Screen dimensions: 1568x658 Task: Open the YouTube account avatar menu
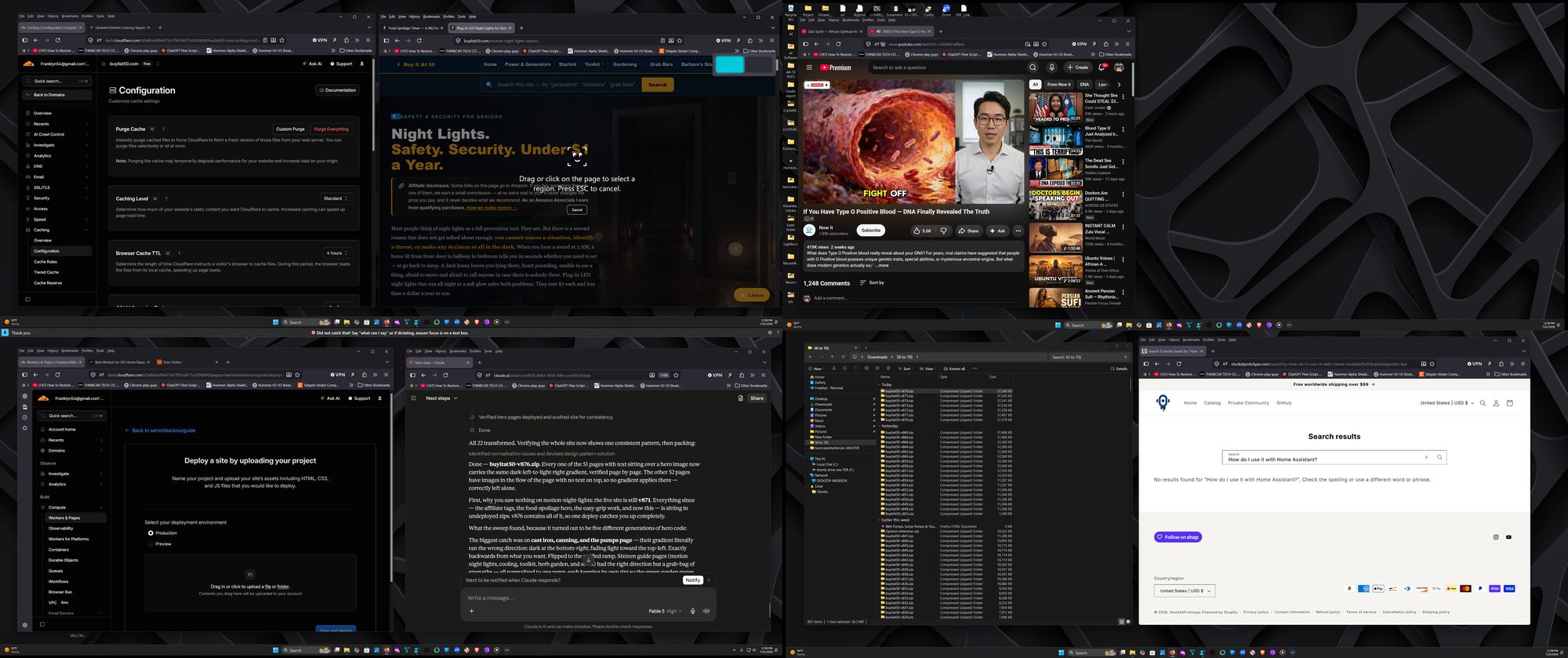(1119, 67)
